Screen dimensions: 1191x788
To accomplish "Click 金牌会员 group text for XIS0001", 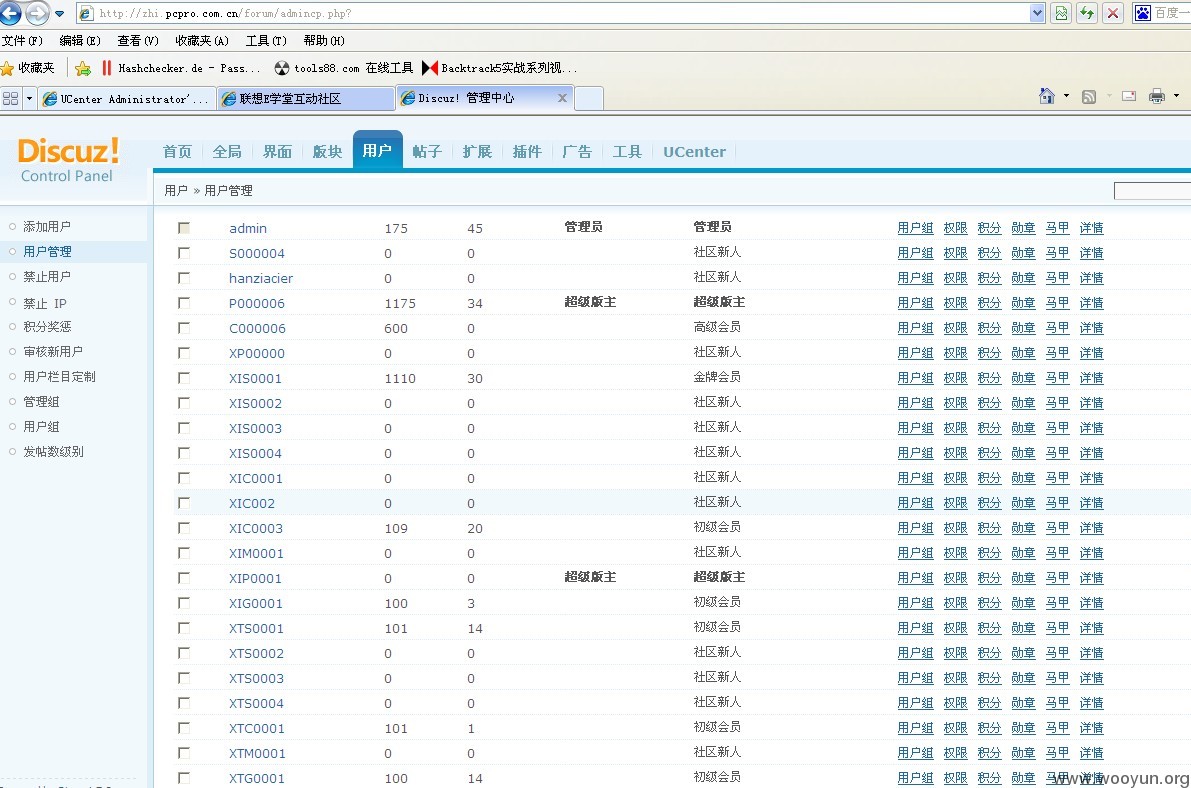I will 717,377.
